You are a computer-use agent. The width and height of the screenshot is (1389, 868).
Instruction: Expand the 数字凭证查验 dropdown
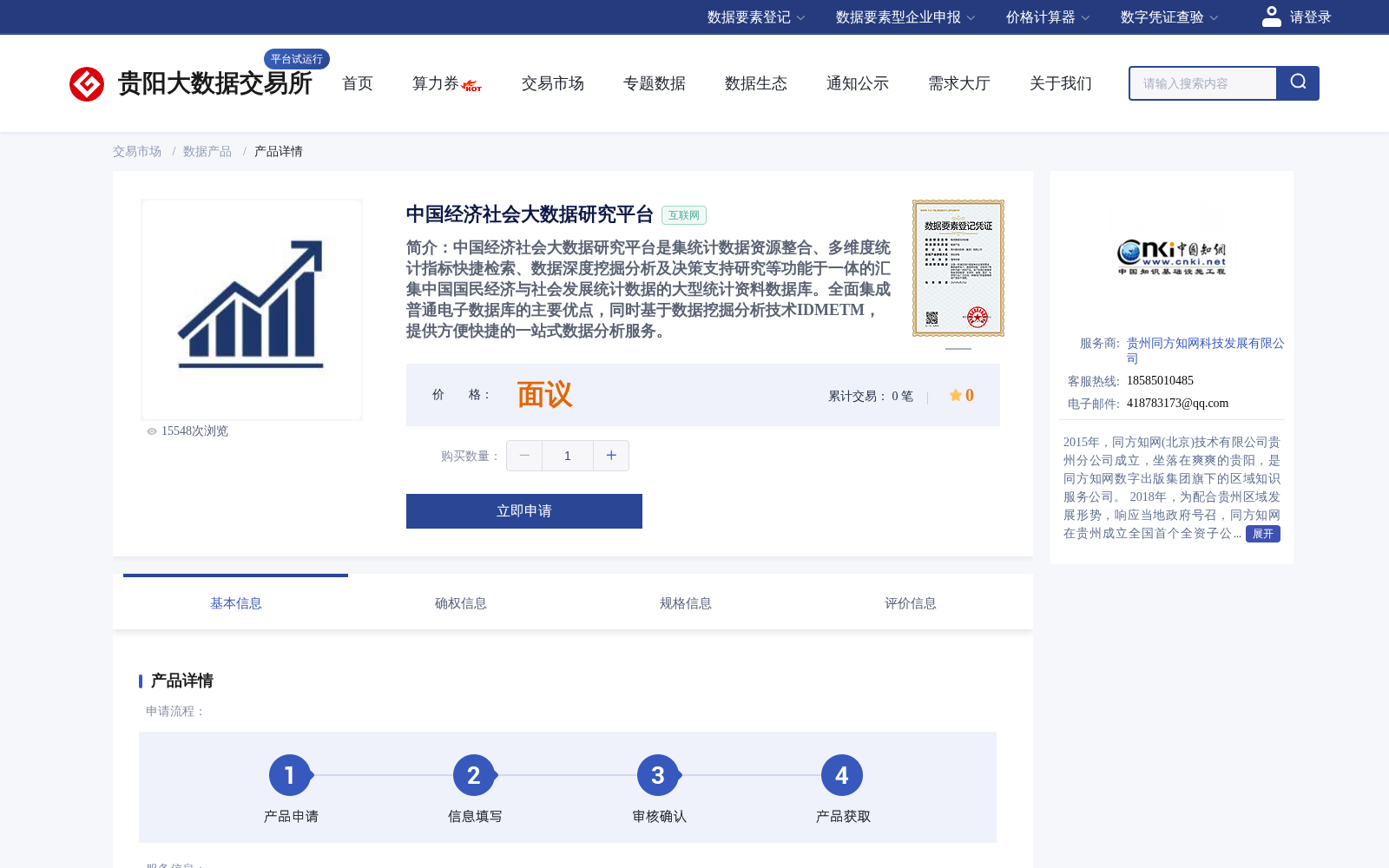(1169, 17)
